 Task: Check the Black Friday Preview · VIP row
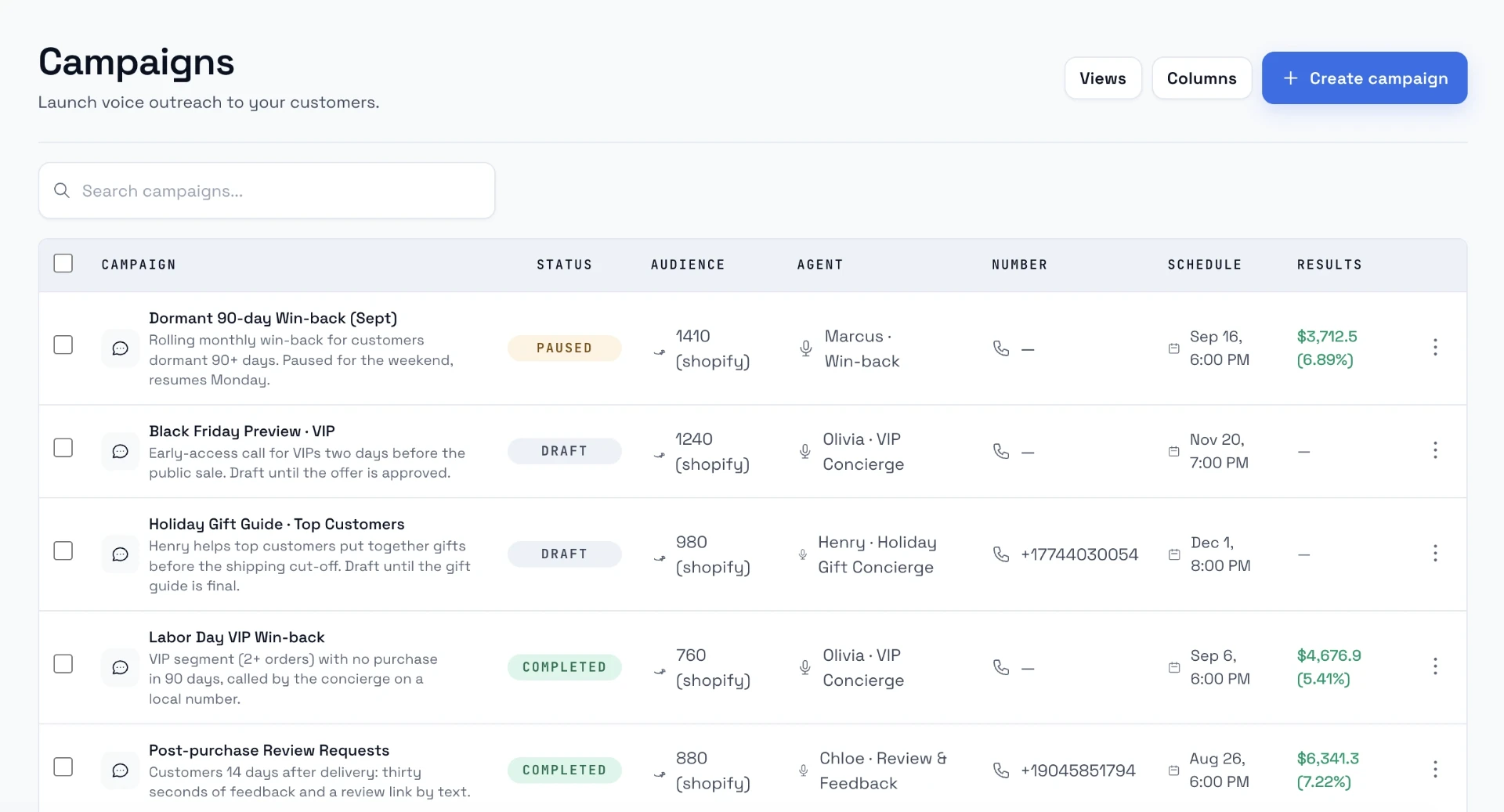63,448
